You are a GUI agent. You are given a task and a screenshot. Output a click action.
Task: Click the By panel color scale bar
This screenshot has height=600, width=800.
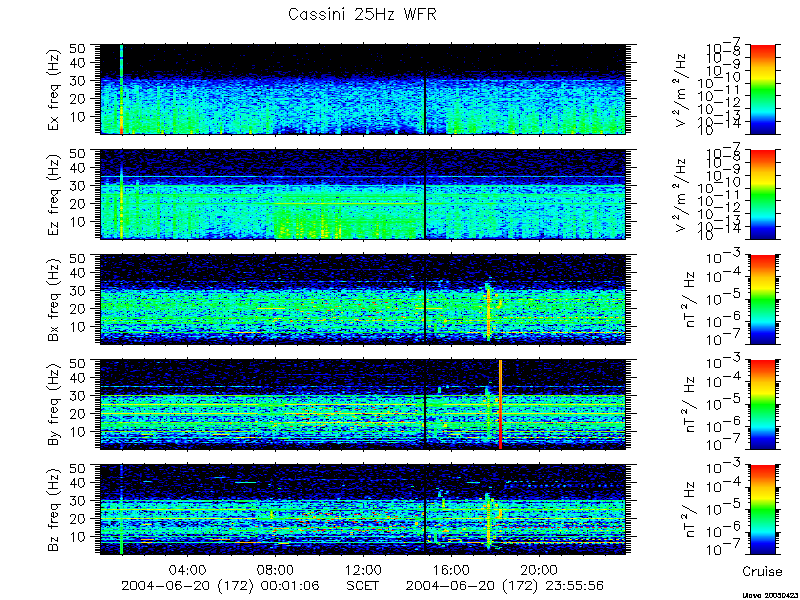(x=762, y=404)
